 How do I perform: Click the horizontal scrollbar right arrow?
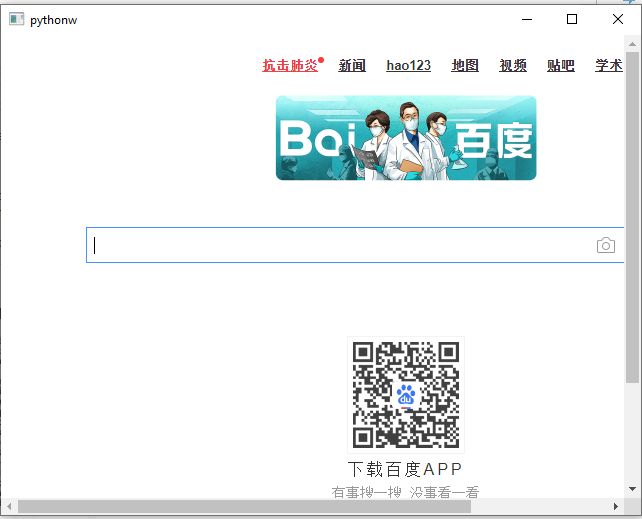615,507
